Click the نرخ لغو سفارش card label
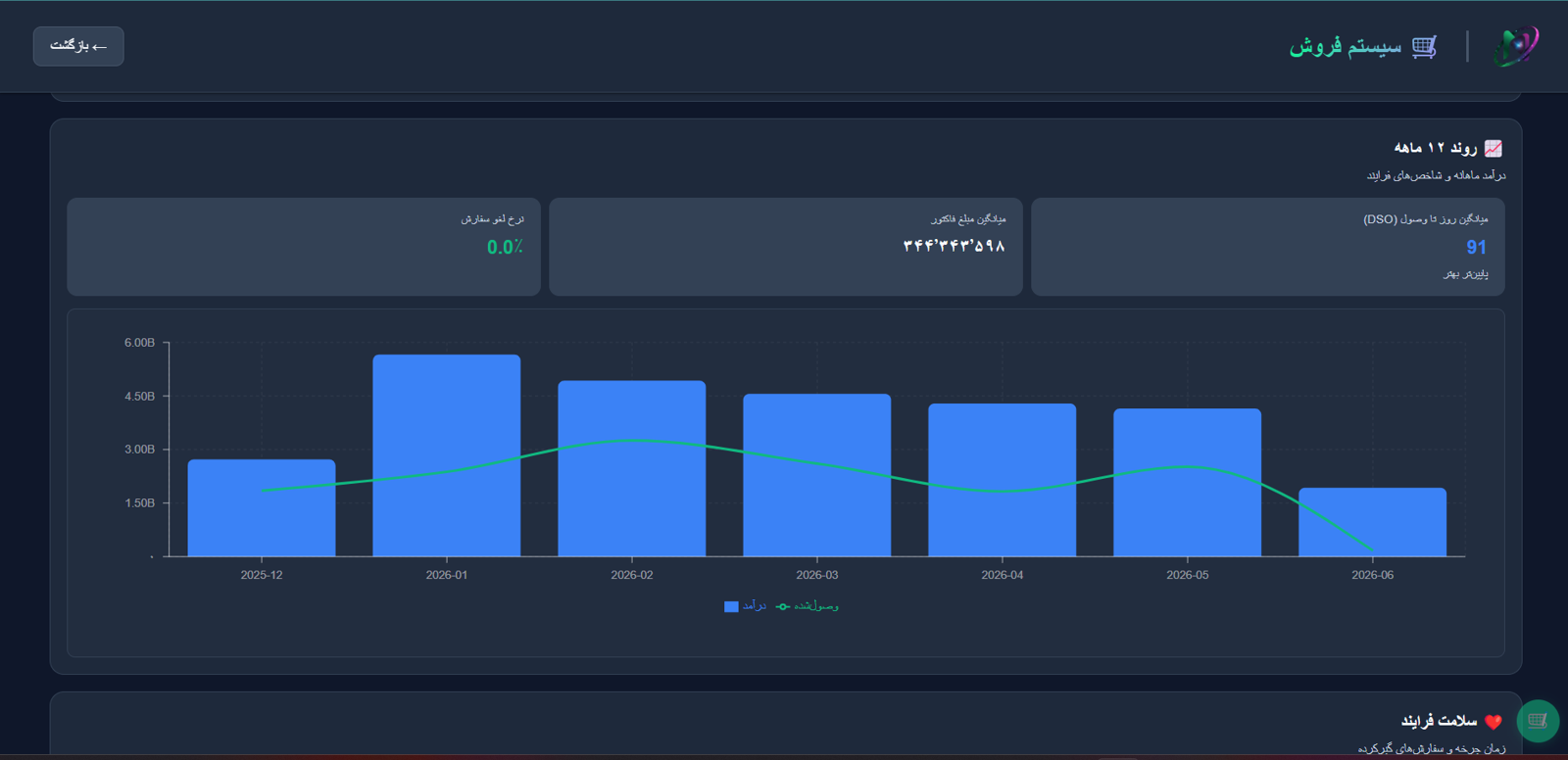Screen dimensions: 1568x760 [x=492, y=218]
